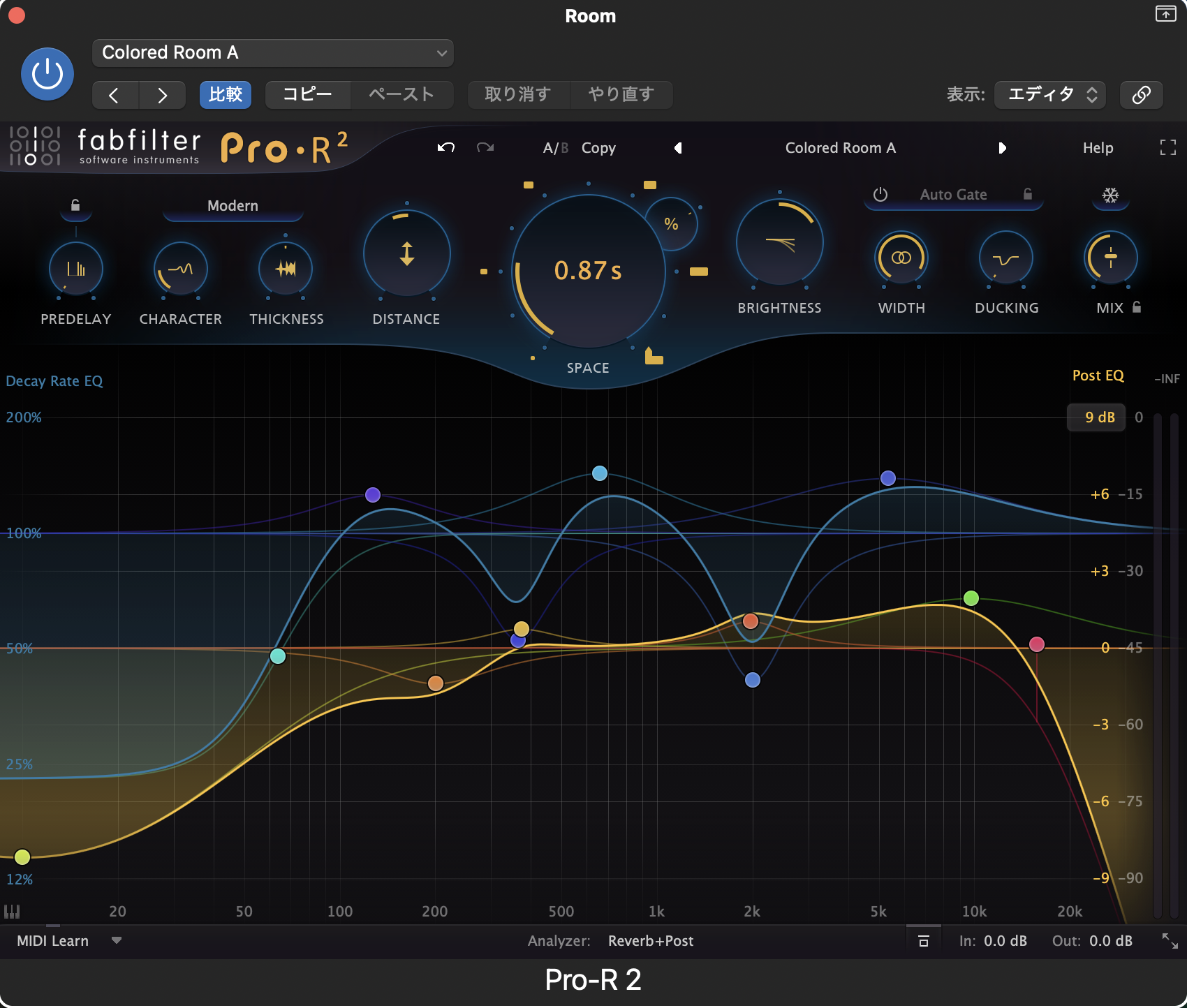Toggle the Auto Gate power button
This screenshot has width=1187, height=1008.
point(880,195)
